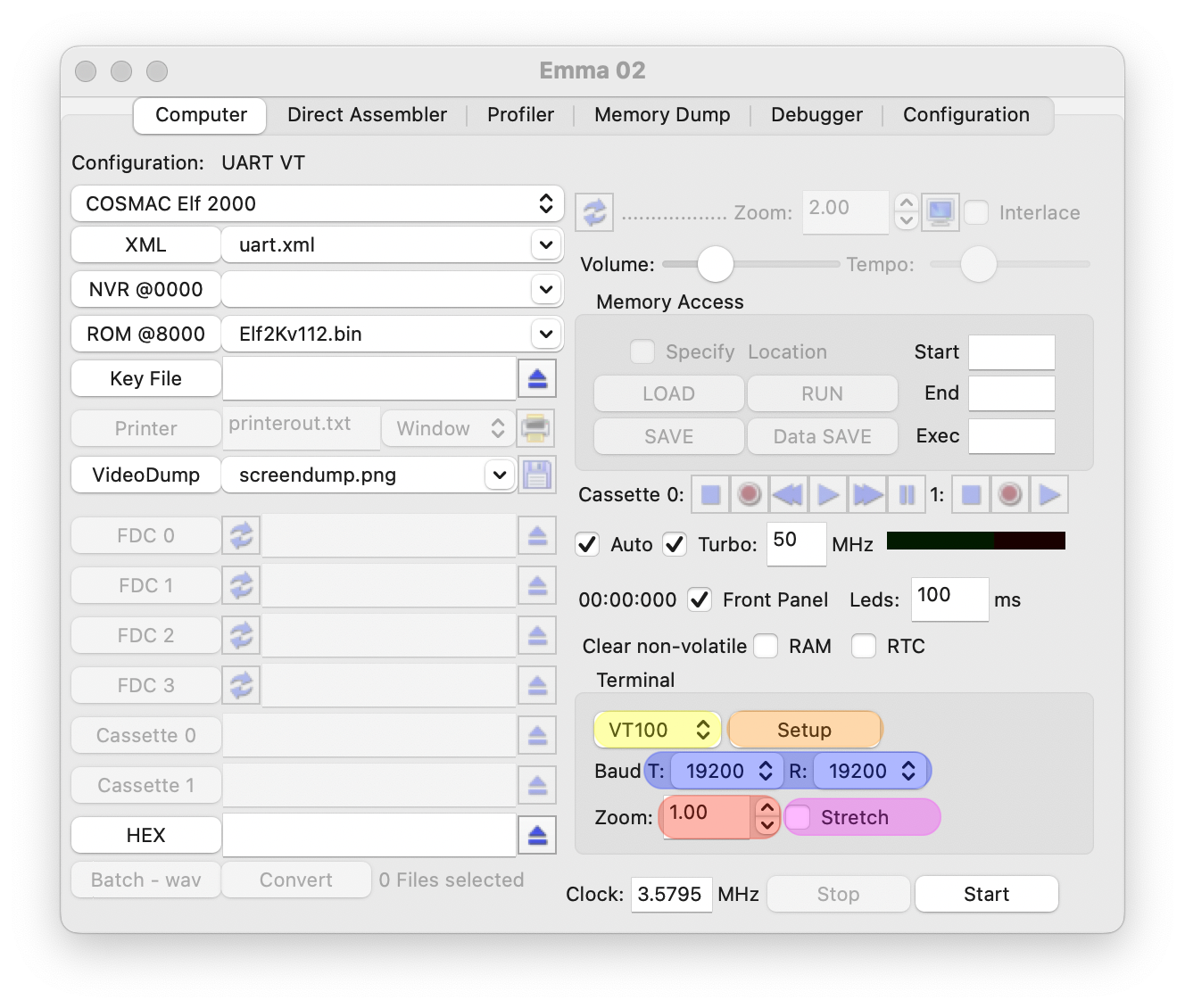Uncheck the Auto cassette checkbox
This screenshot has width=1185, height=1008.
[x=587, y=544]
